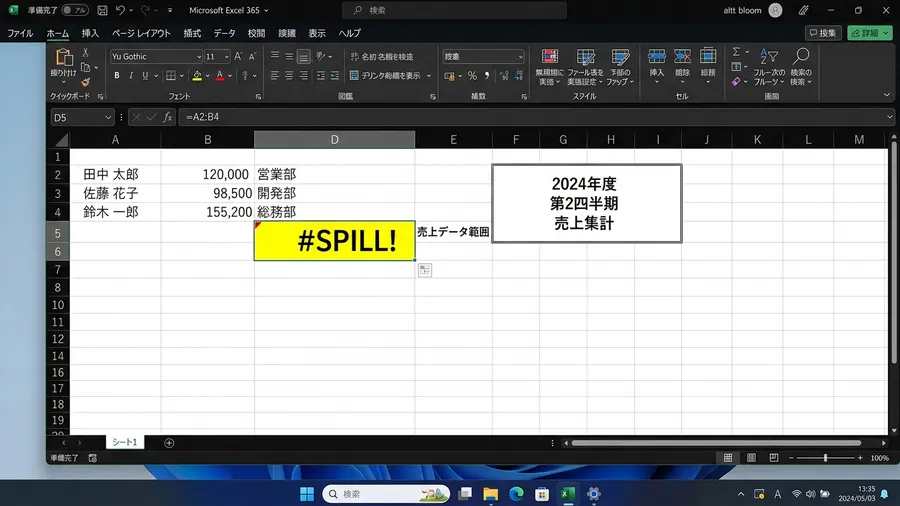Select the ホーム ribbon tab
The image size is (900, 506).
coord(57,33)
